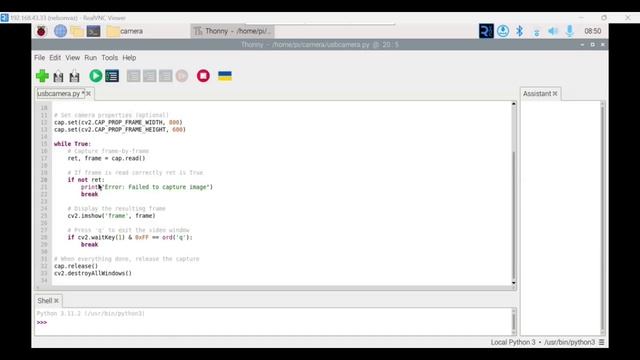This screenshot has height=360, width=640.
Task: Switch to the Thonny taskbar window button
Action: click(x=232, y=31)
